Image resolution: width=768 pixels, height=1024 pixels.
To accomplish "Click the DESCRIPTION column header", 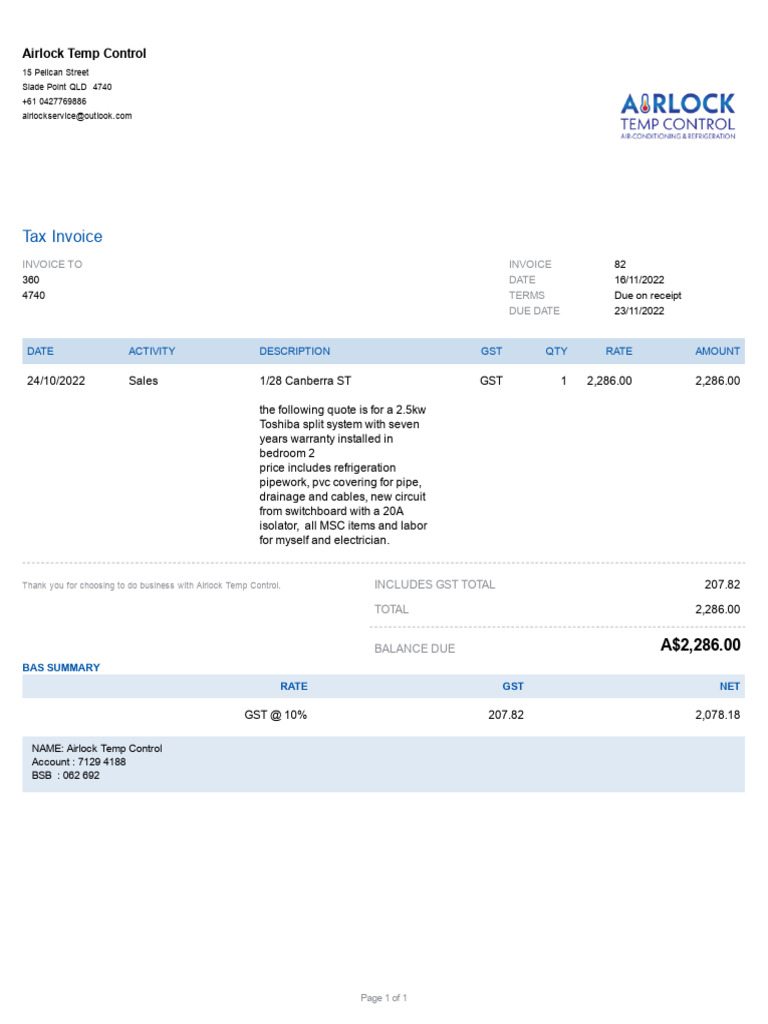I will [294, 351].
